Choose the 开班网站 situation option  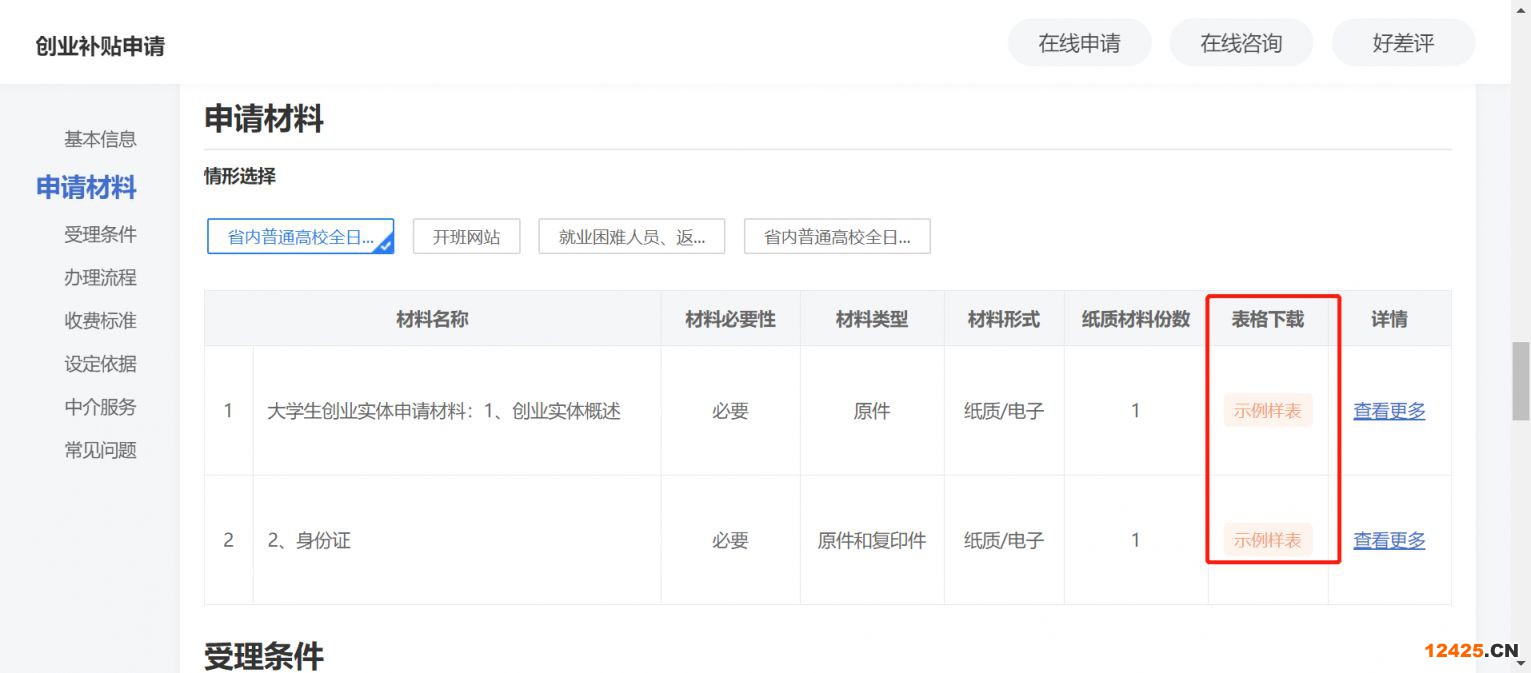(466, 237)
